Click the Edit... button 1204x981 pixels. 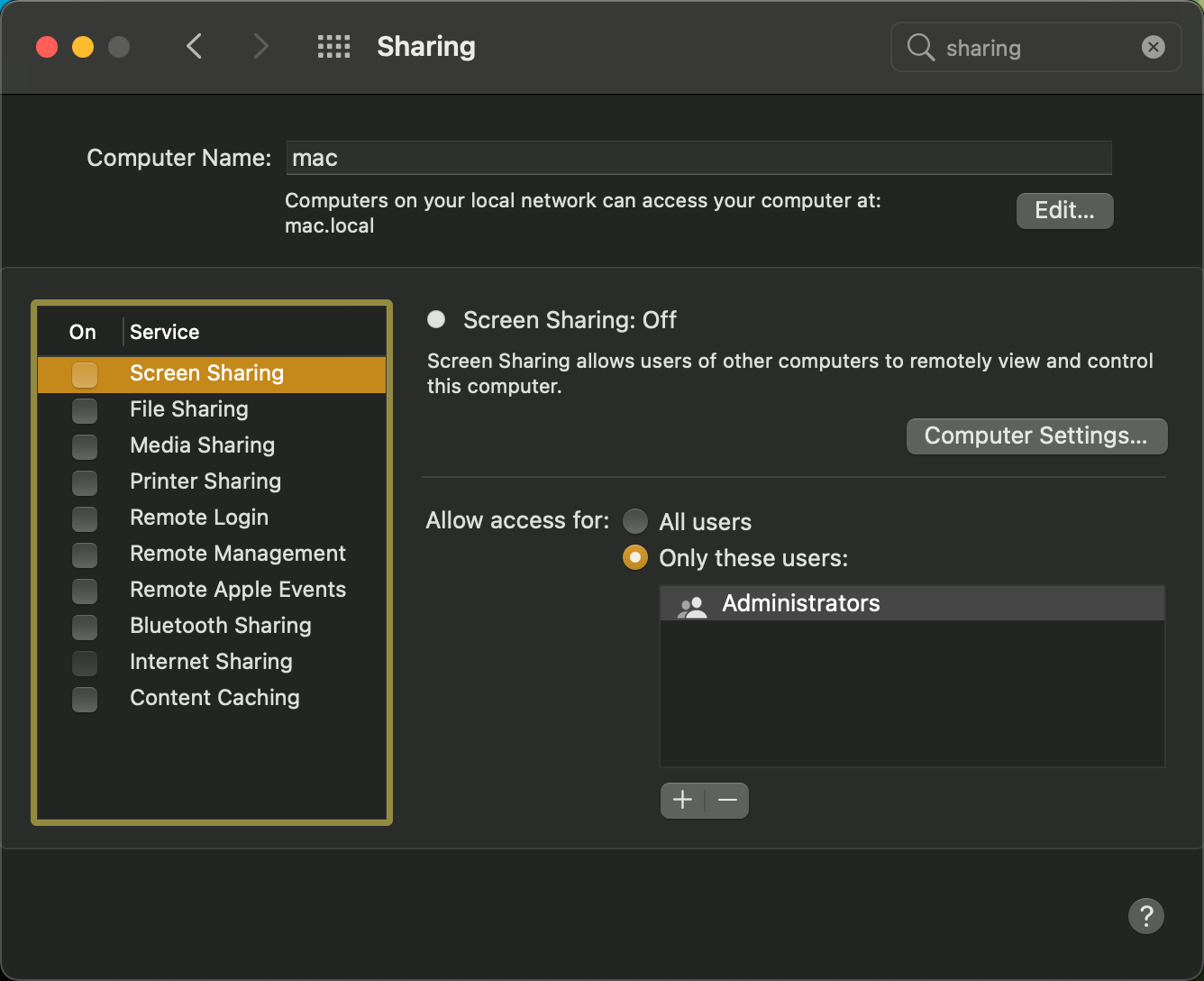pos(1064,211)
